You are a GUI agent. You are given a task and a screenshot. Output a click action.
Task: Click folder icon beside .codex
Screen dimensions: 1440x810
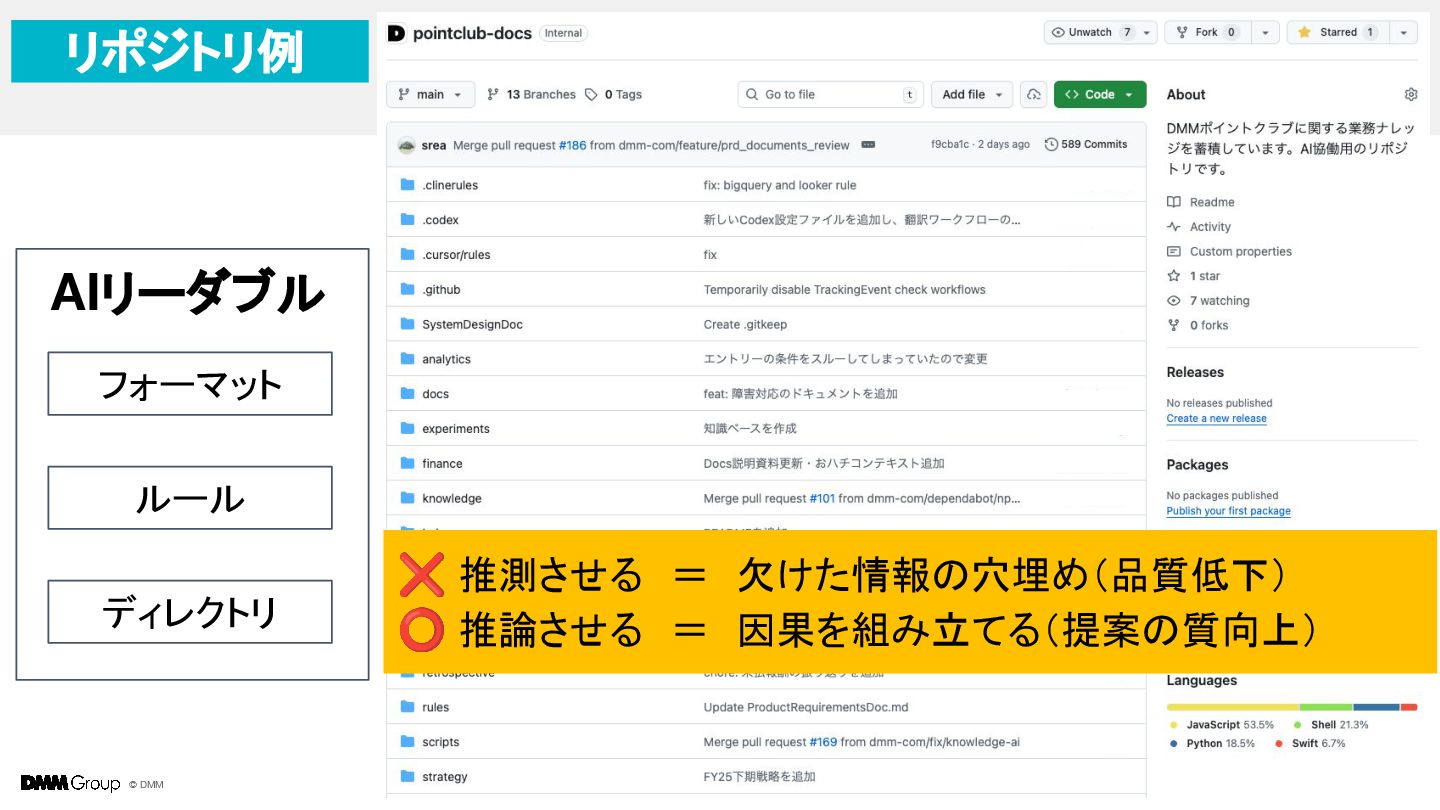pos(407,220)
